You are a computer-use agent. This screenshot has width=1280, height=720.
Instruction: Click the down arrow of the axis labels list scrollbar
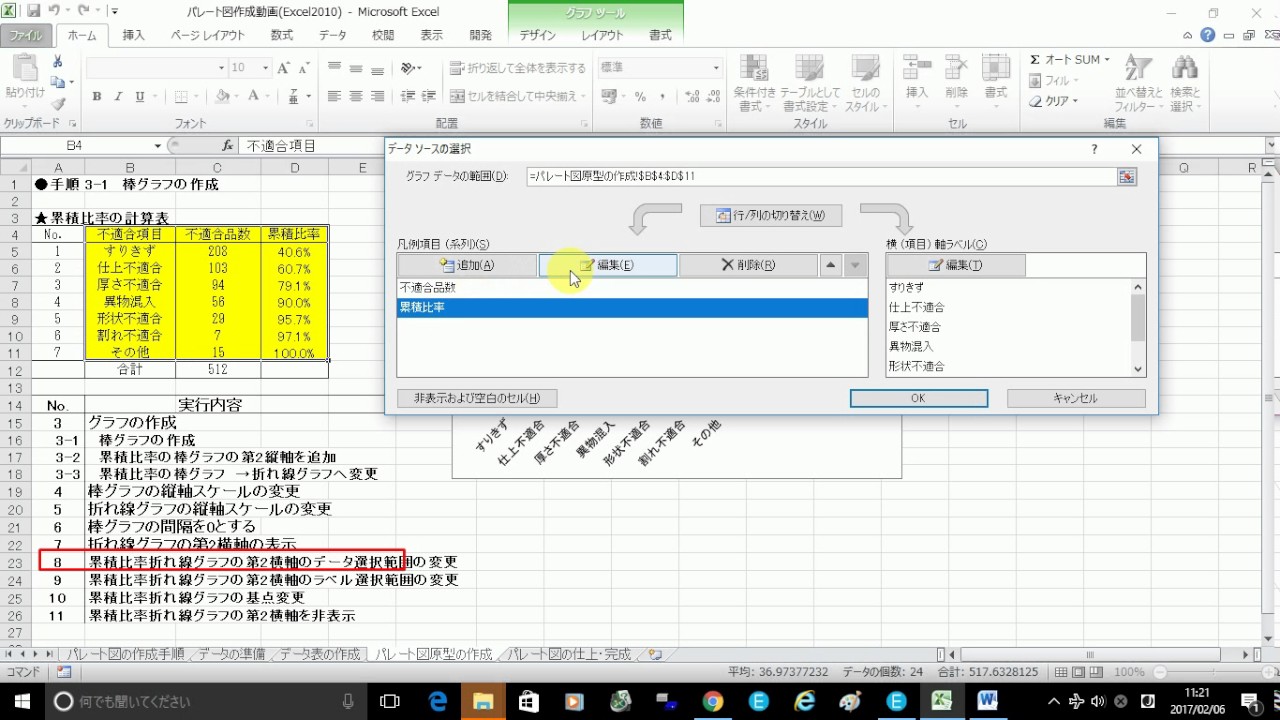(1137, 368)
